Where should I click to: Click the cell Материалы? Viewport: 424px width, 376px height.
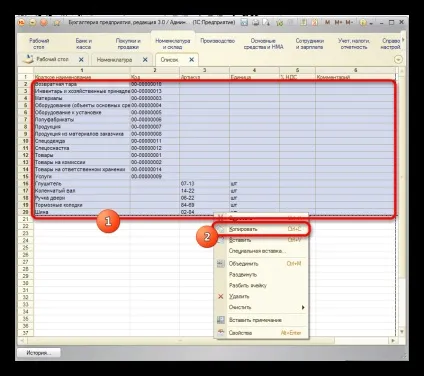82,98
